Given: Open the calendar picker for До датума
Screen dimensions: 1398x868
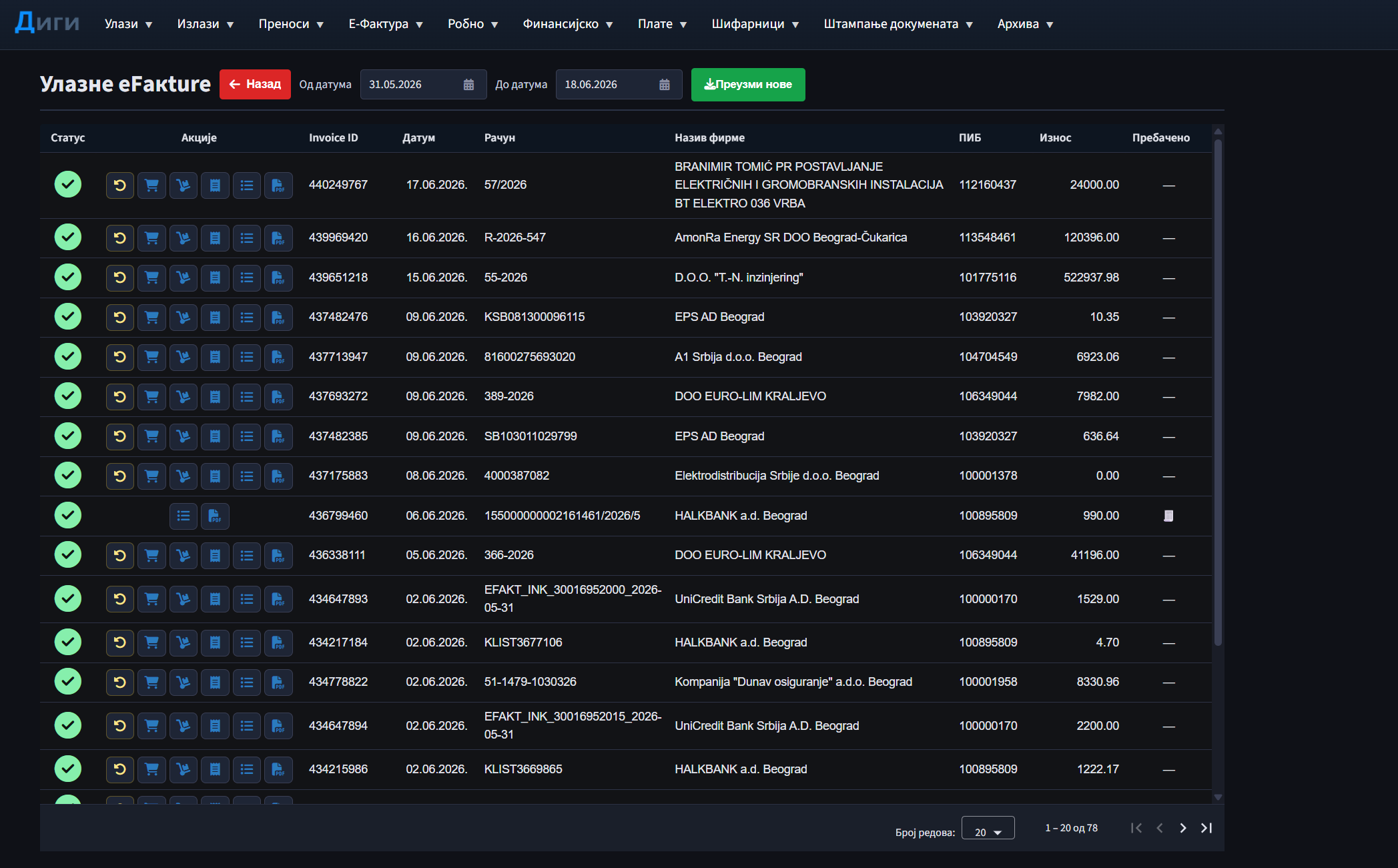Looking at the screenshot, I should coord(665,85).
